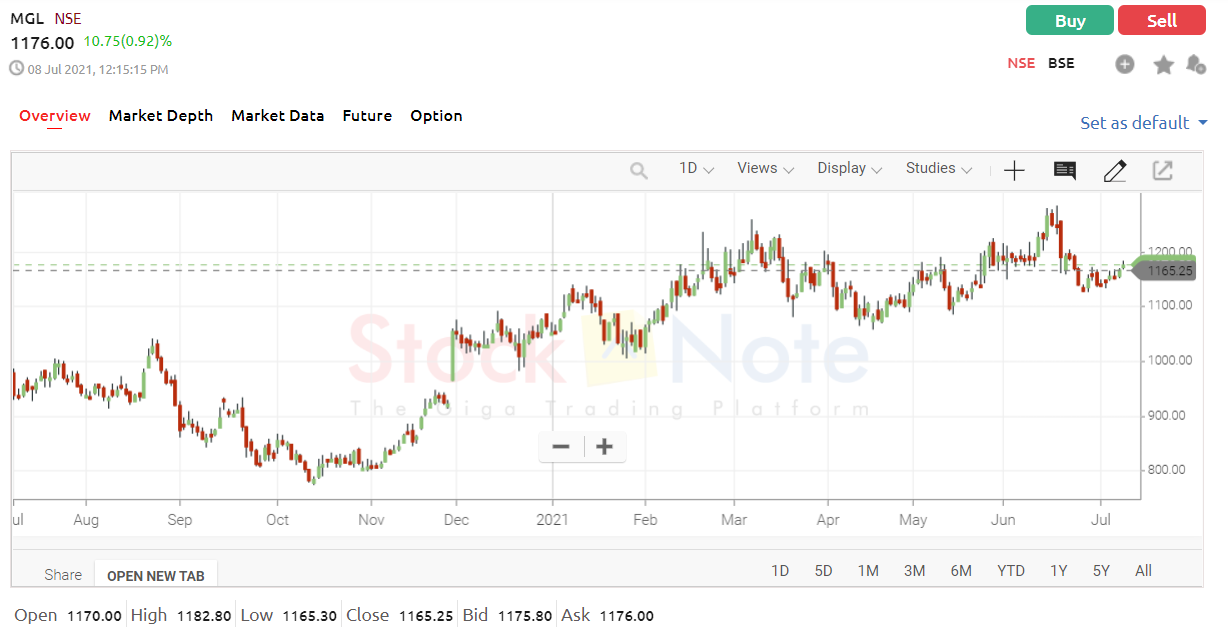Toggle the crosshair plus tool
The width and height of the screenshot is (1228, 635).
click(1014, 171)
